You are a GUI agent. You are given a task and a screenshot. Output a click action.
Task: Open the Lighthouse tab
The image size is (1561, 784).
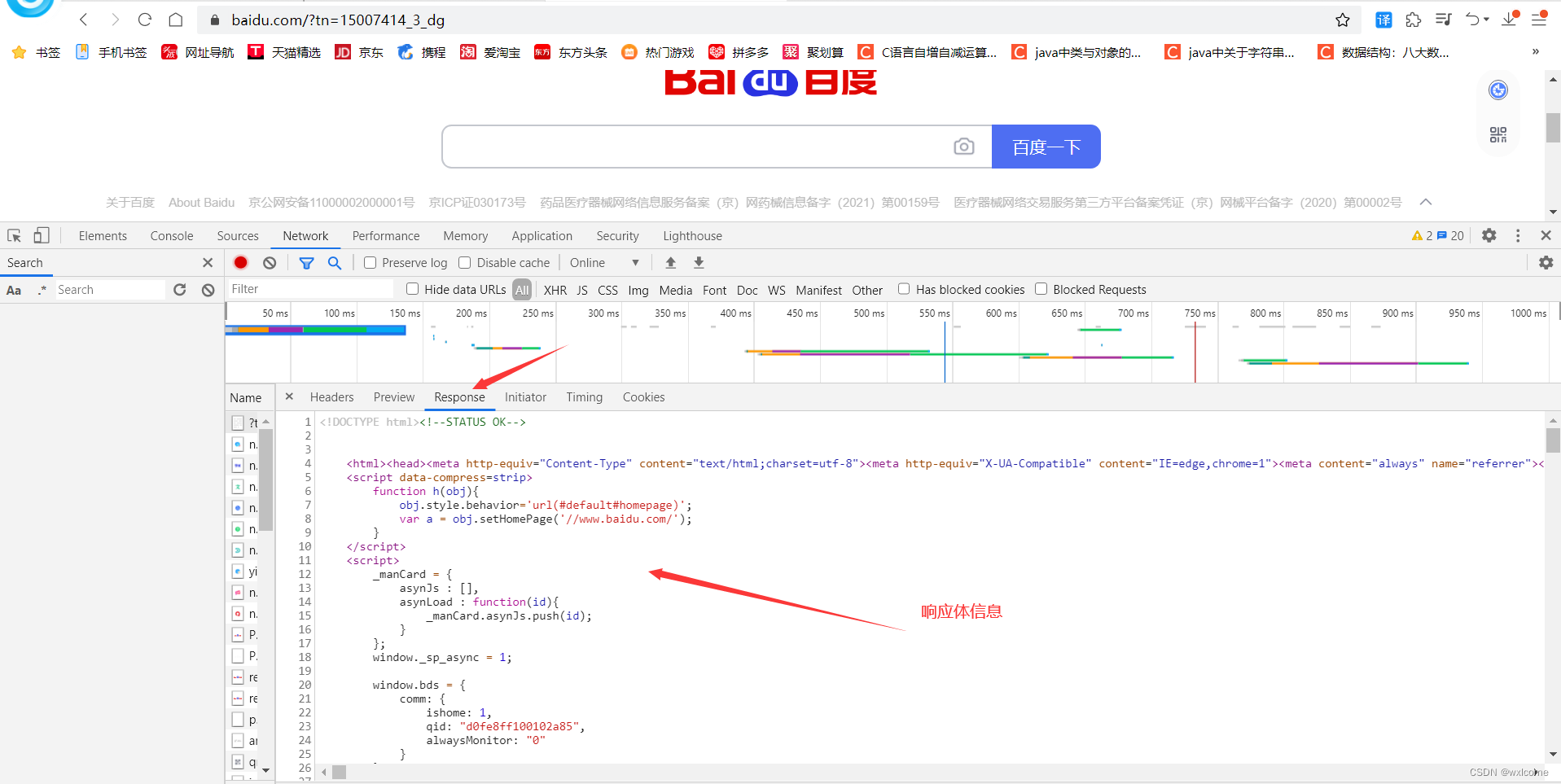692,235
